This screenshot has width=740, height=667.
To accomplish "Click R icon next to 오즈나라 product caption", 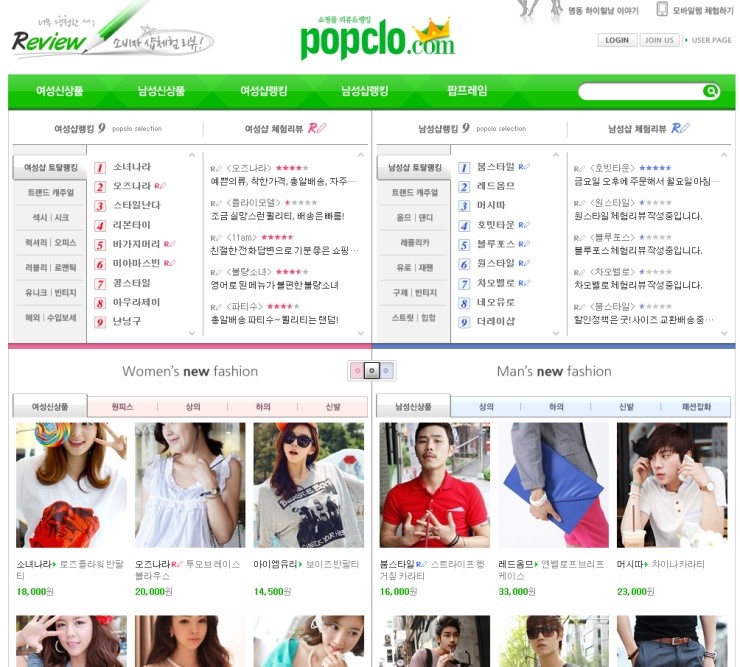I will point(177,564).
